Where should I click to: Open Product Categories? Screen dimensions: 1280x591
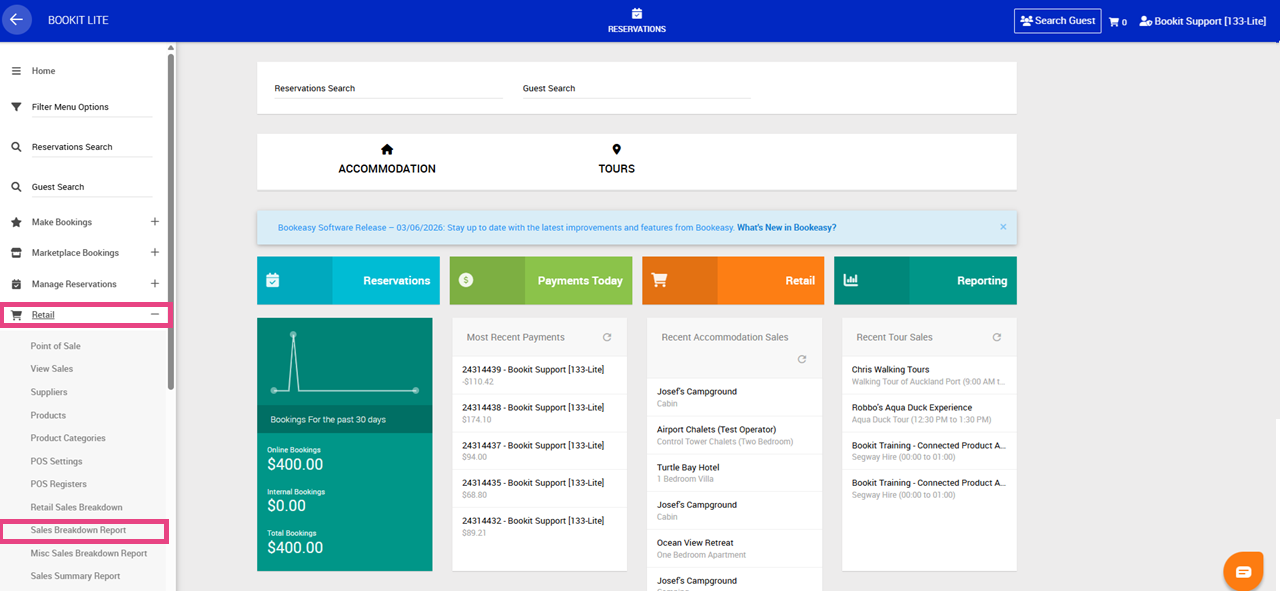point(68,438)
